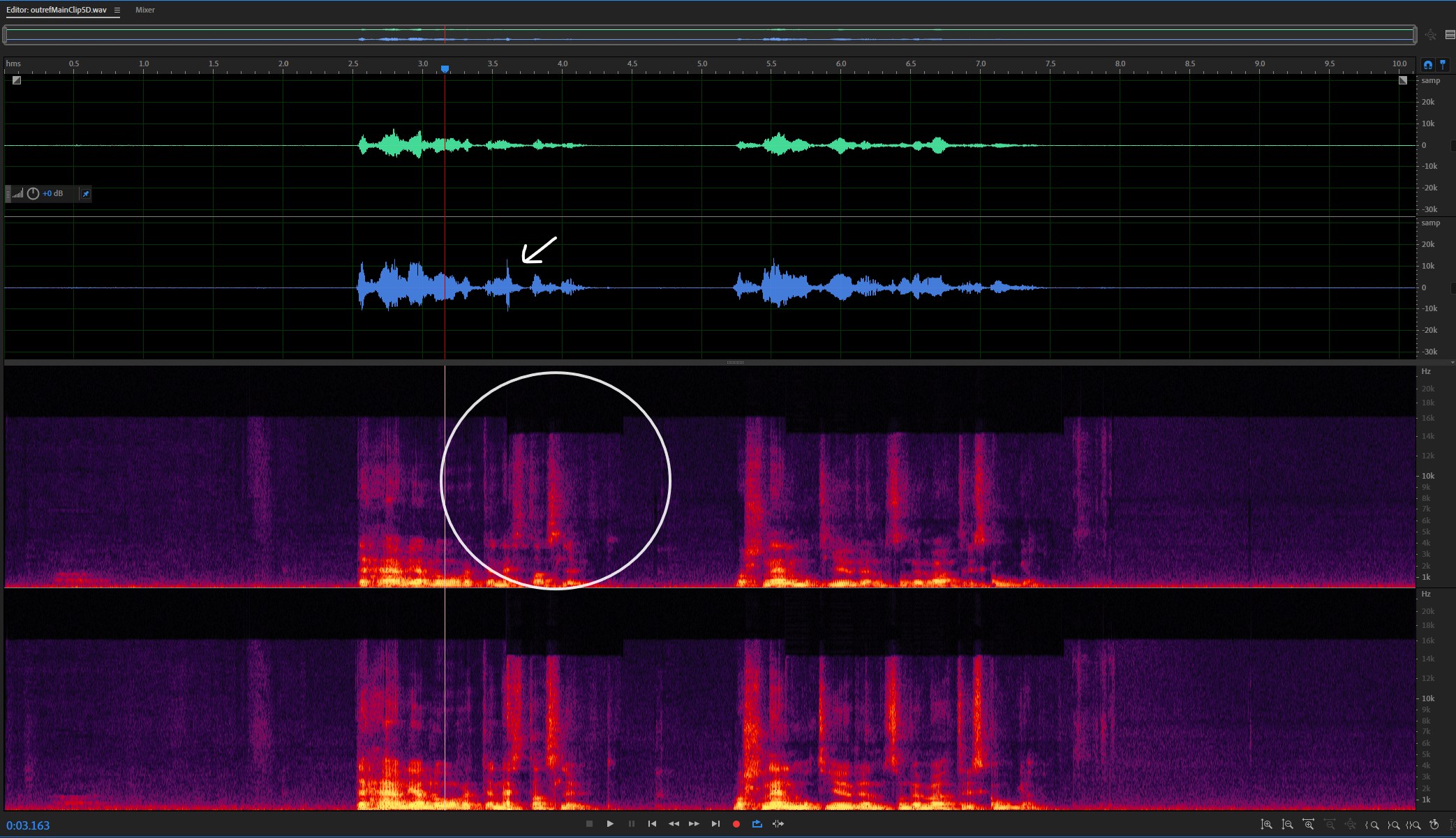Toggle skip selection button
The height and width of the screenshot is (838, 1456).
click(x=778, y=824)
